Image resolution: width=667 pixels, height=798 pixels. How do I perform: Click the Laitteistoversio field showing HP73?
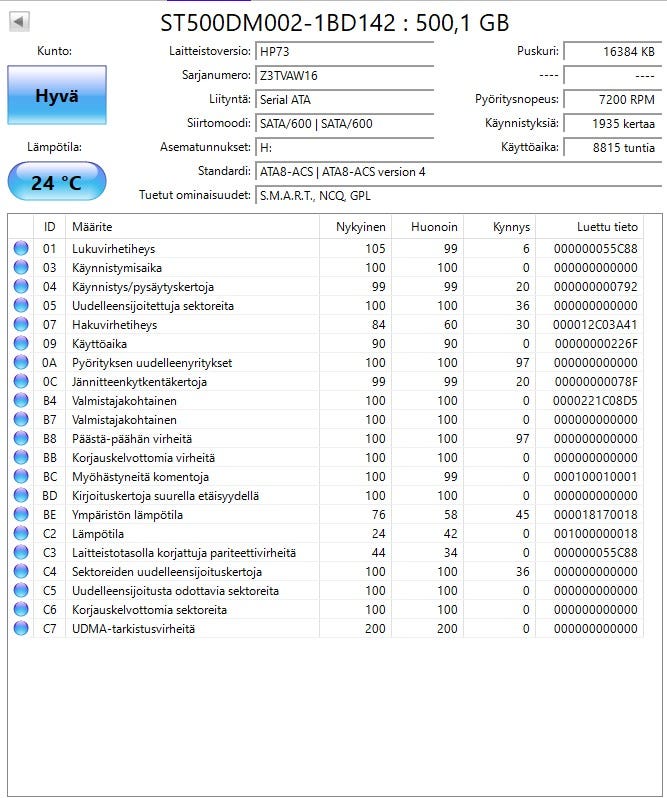click(344, 51)
